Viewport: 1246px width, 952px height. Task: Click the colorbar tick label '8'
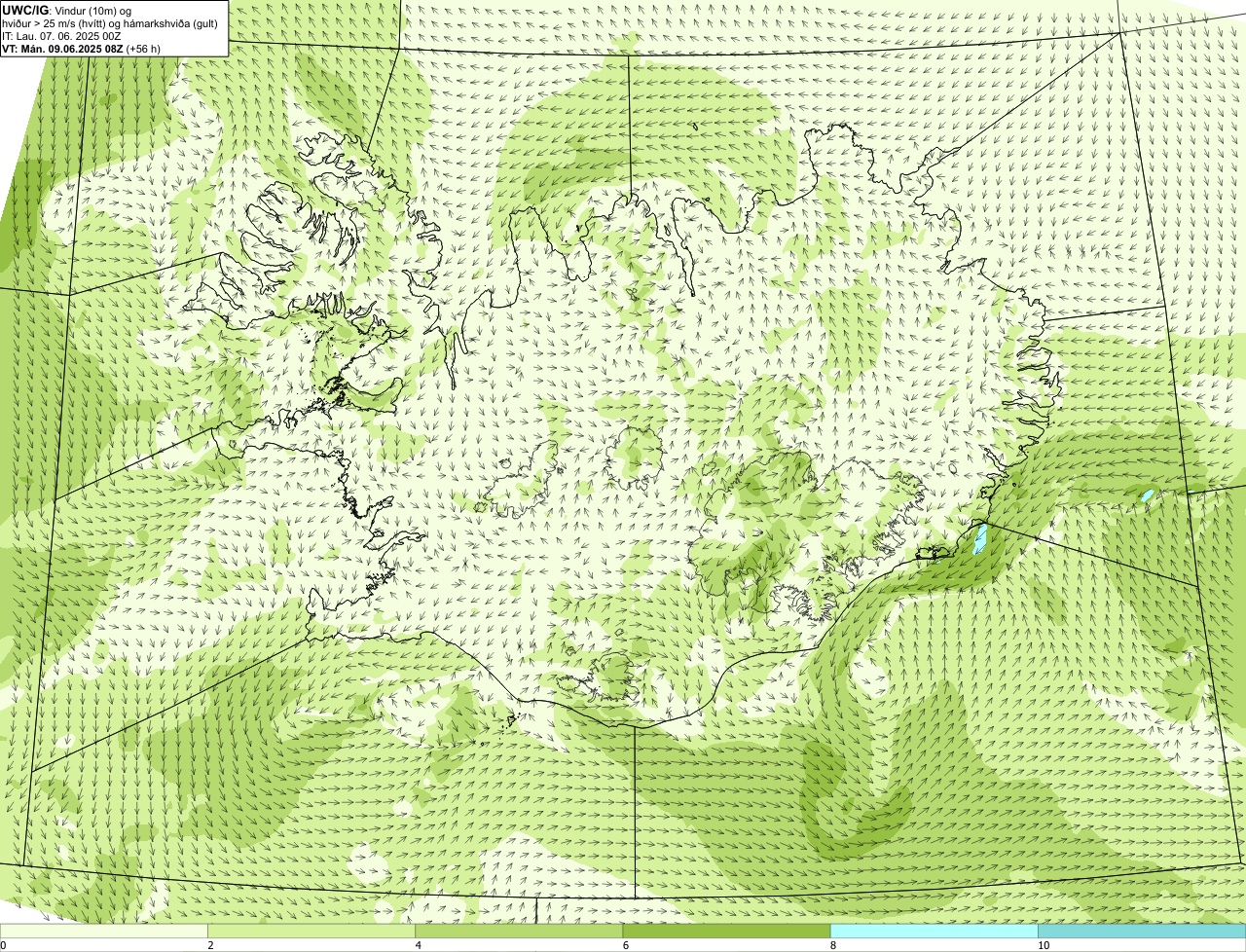[x=833, y=945]
